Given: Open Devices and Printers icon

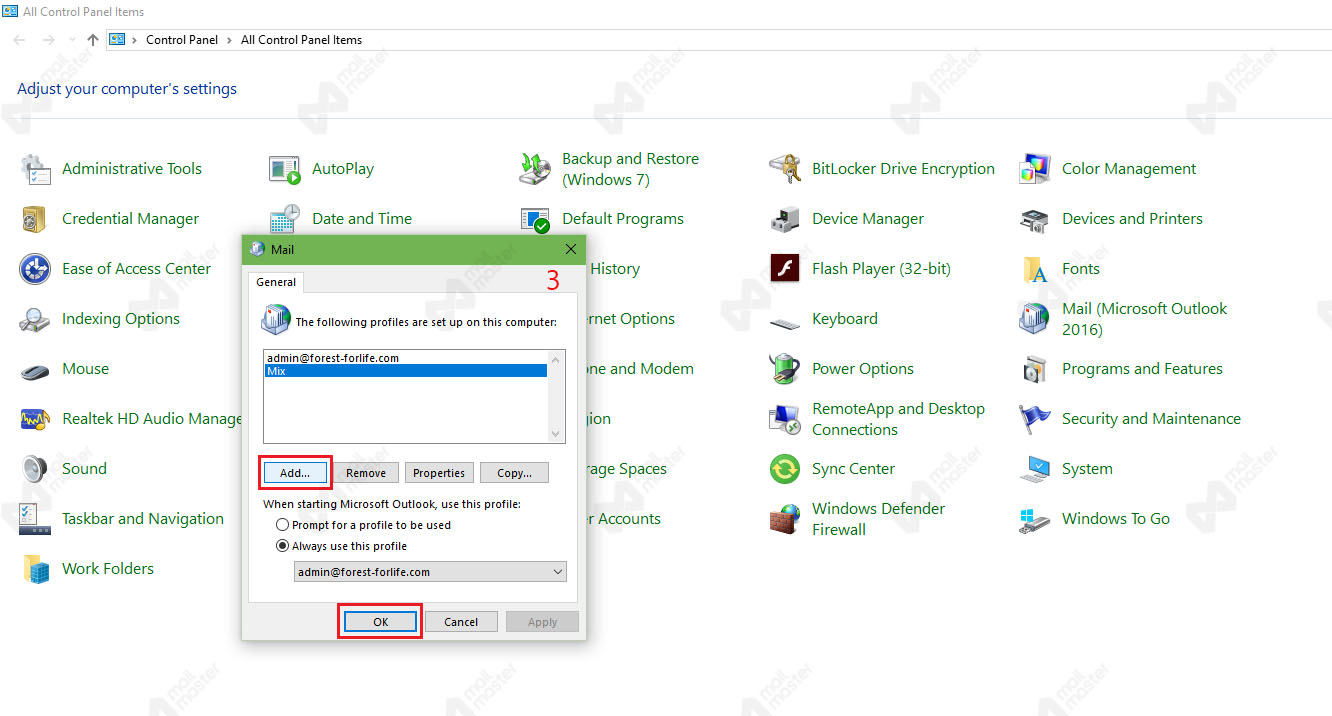Looking at the screenshot, I should pyautogui.click(x=1035, y=219).
